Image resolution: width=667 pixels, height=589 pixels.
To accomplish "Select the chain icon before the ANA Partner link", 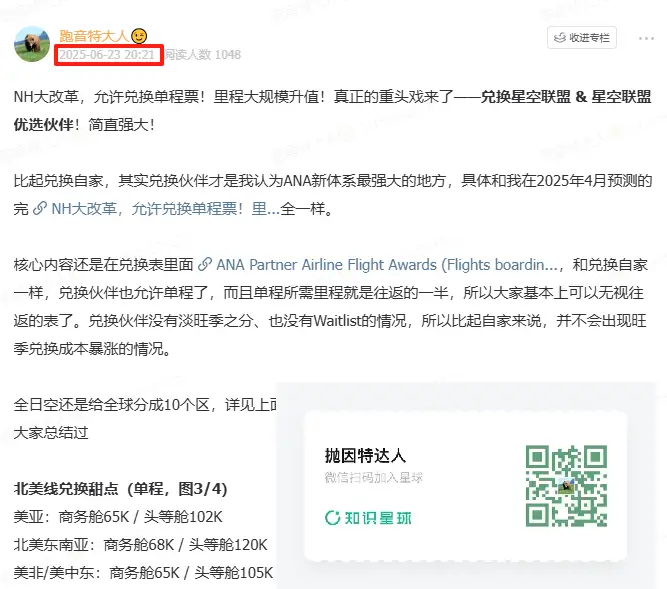I will pyautogui.click(x=205, y=265).
